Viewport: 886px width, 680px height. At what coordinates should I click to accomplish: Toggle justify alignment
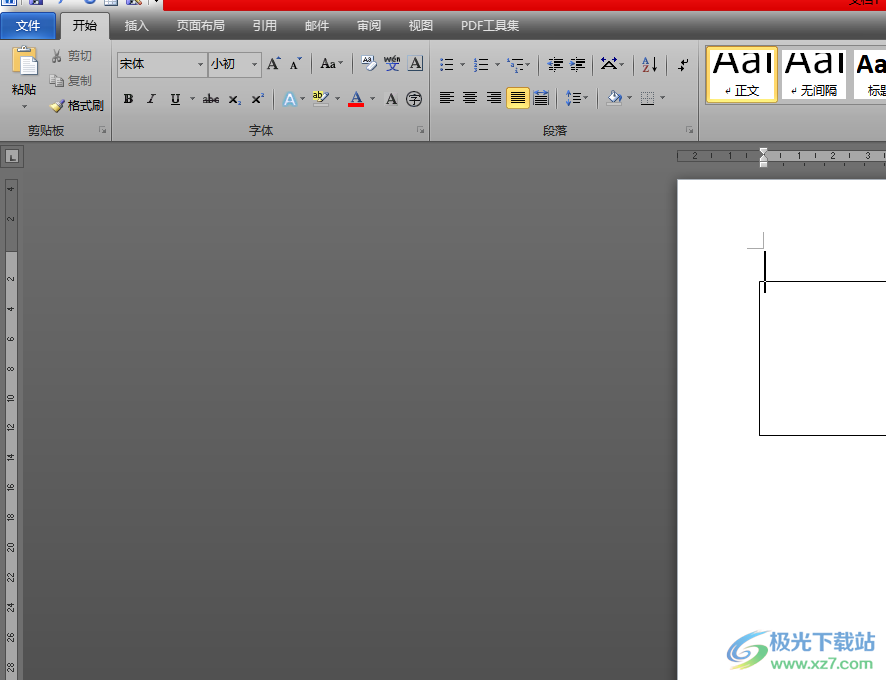(518, 98)
